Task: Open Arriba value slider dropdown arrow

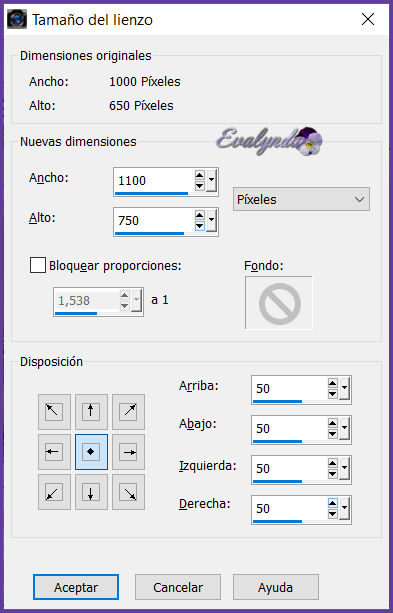Action: 345,388
